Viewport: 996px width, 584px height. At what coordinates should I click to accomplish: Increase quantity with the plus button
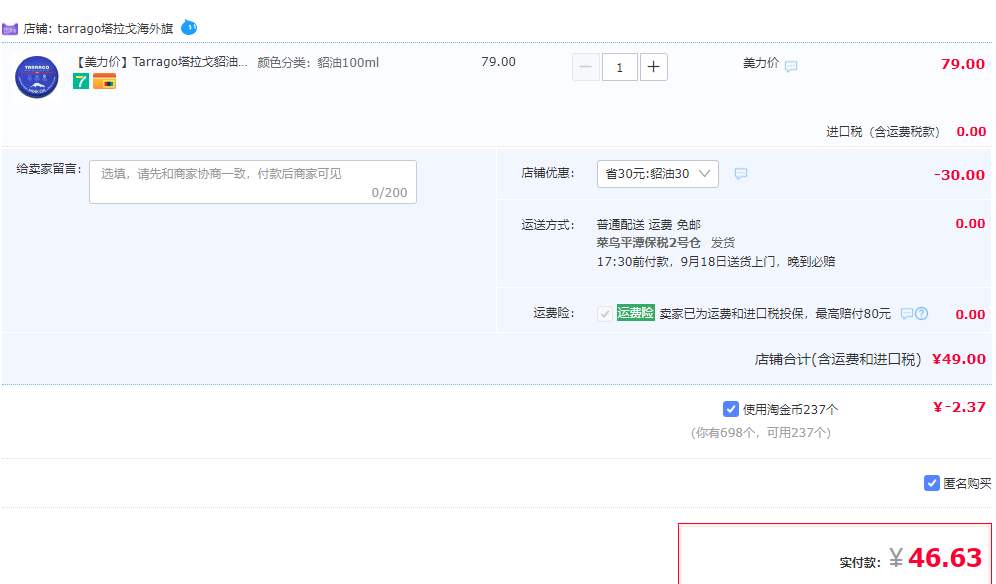click(x=654, y=67)
